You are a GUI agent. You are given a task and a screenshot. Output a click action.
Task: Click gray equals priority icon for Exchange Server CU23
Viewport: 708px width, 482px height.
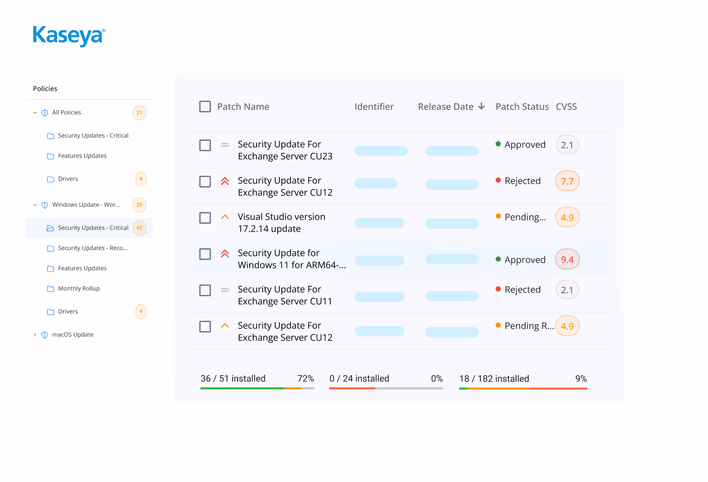click(x=225, y=145)
